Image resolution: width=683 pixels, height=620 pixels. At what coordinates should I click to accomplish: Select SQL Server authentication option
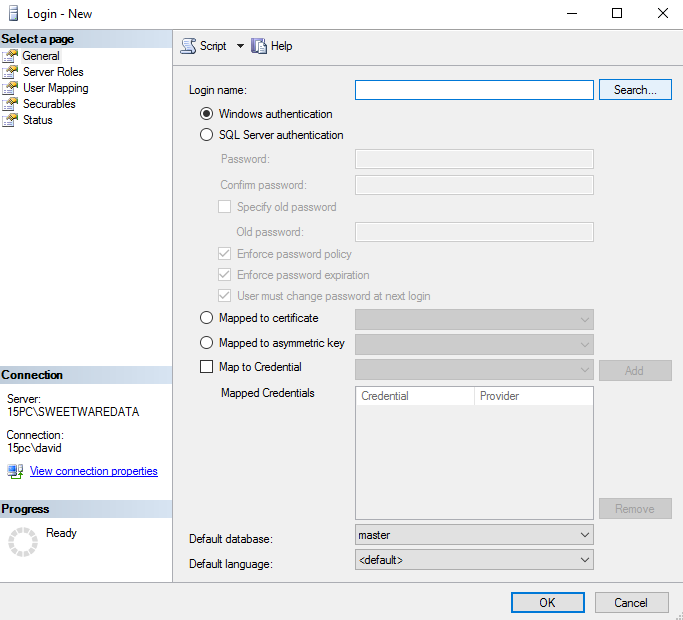(206, 135)
